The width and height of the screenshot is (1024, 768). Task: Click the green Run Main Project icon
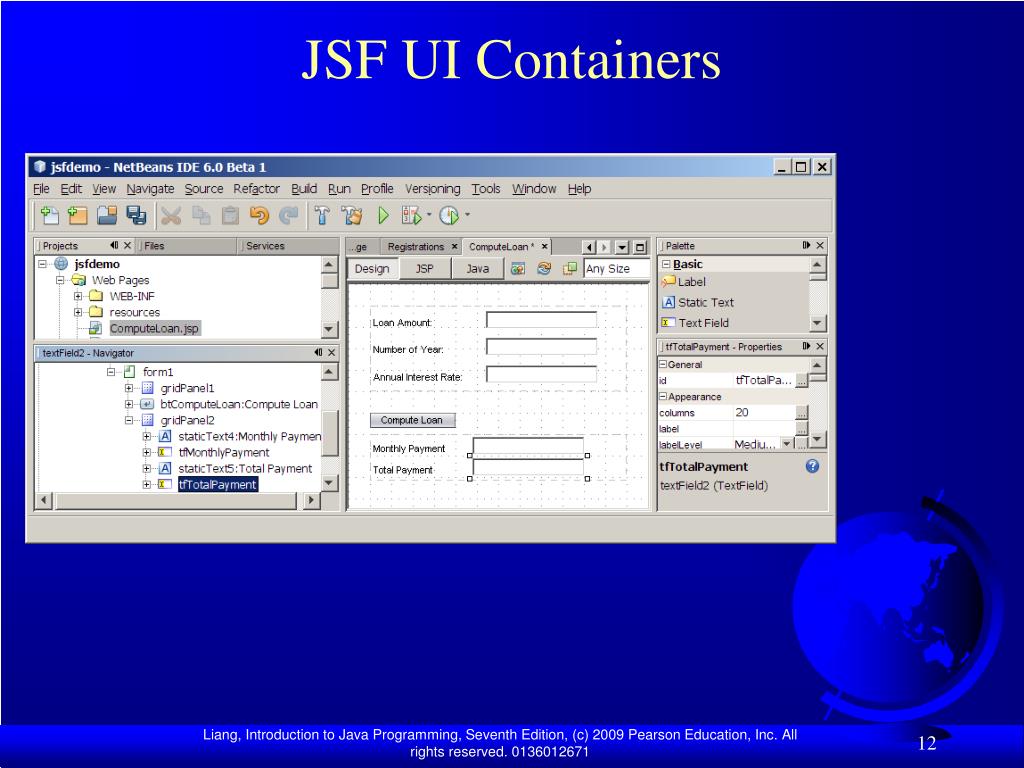coord(383,215)
